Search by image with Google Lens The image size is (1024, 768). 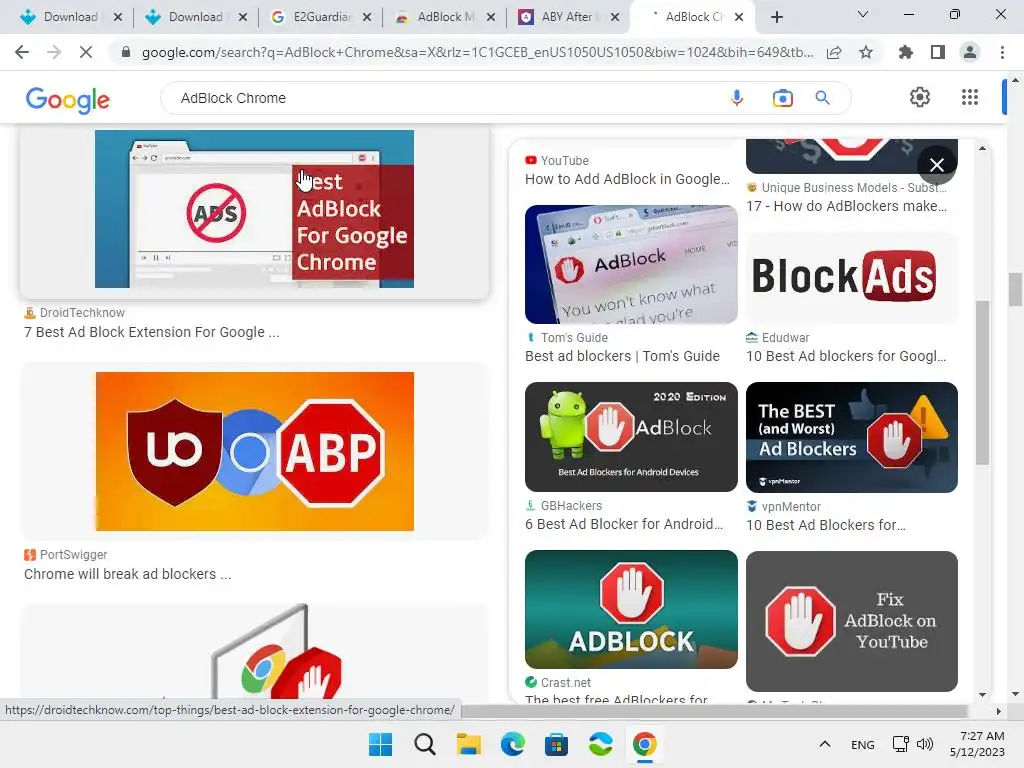782,98
